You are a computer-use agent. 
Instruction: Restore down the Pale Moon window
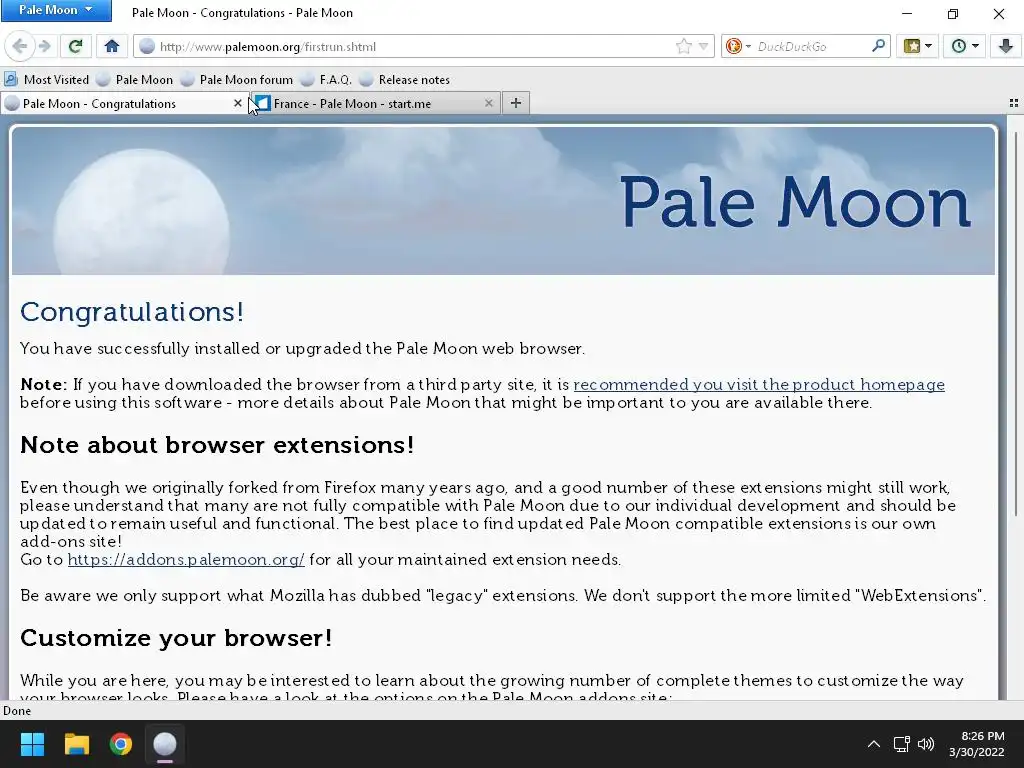pos(953,13)
